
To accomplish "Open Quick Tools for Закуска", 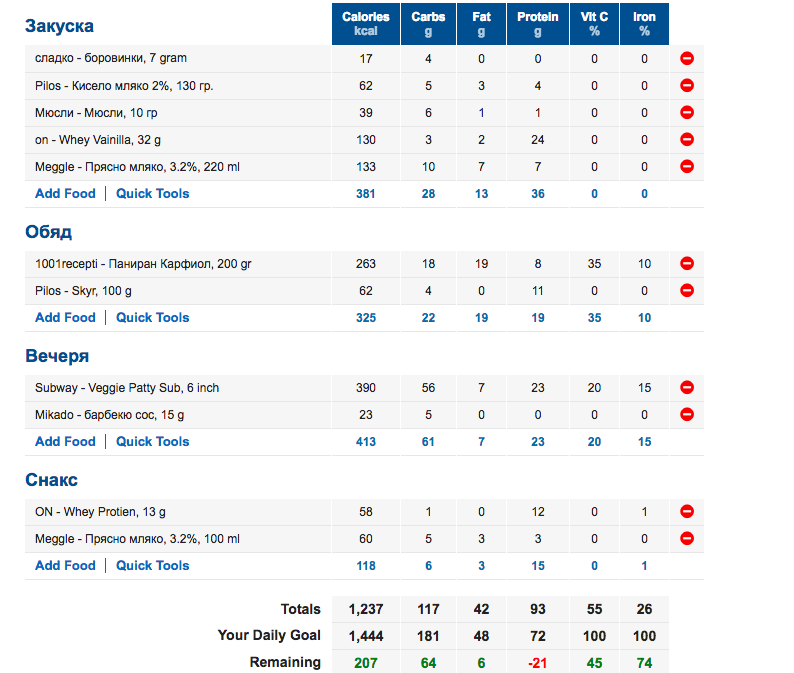I will pos(152,194).
